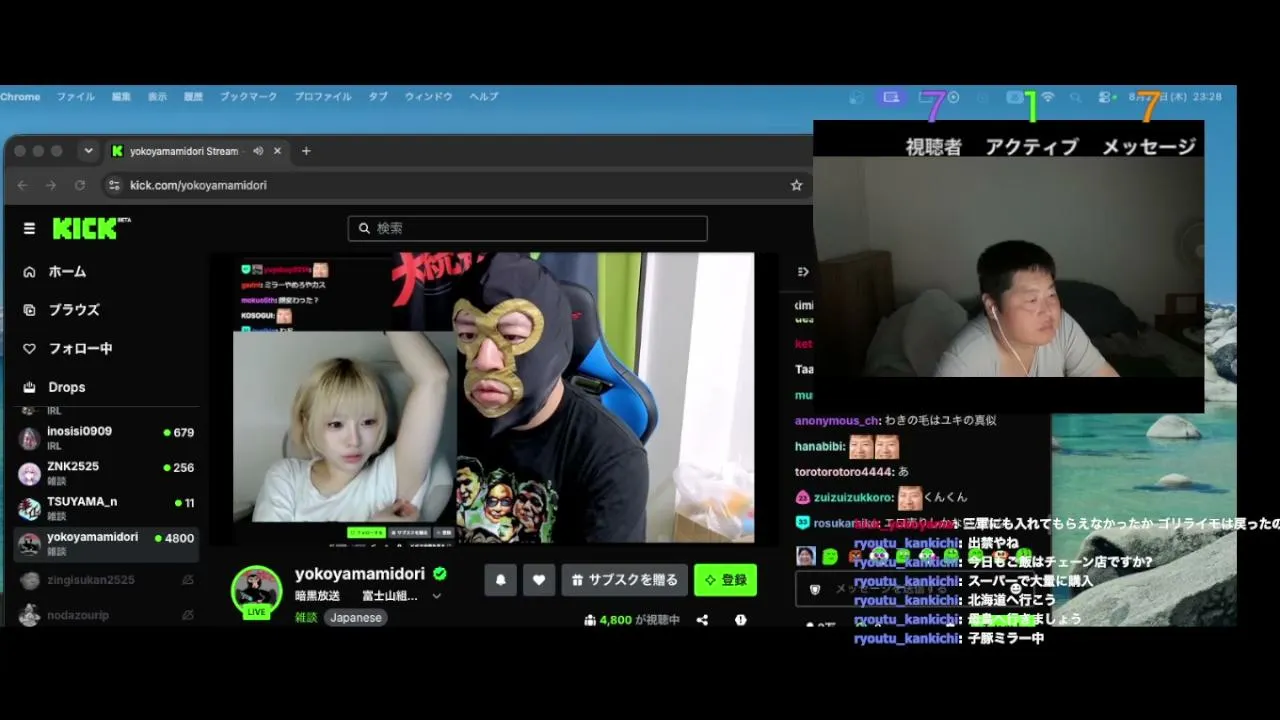Click the 雑談 category link
The width and height of the screenshot is (1280, 720).
(305, 618)
